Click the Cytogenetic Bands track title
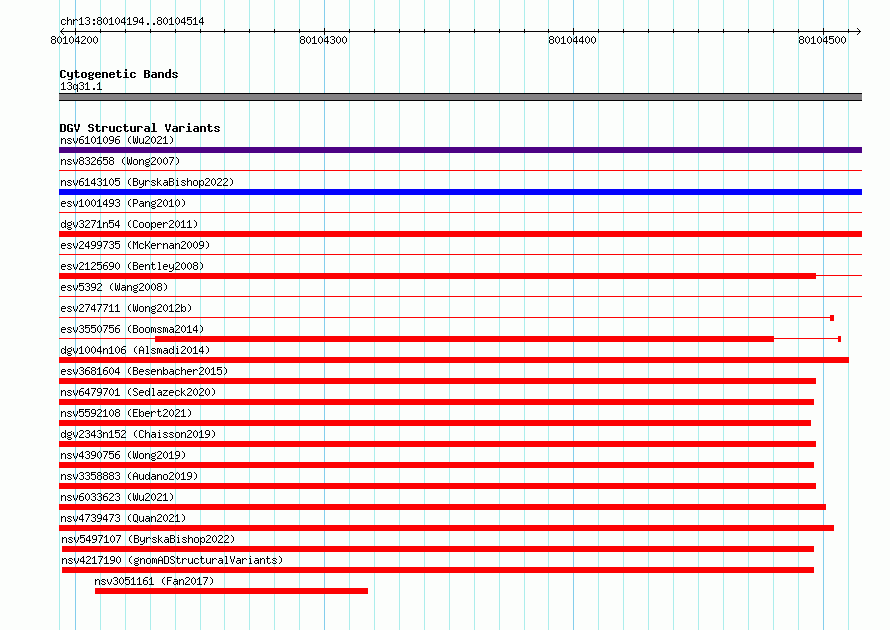The width and height of the screenshot is (890, 630). (119, 74)
